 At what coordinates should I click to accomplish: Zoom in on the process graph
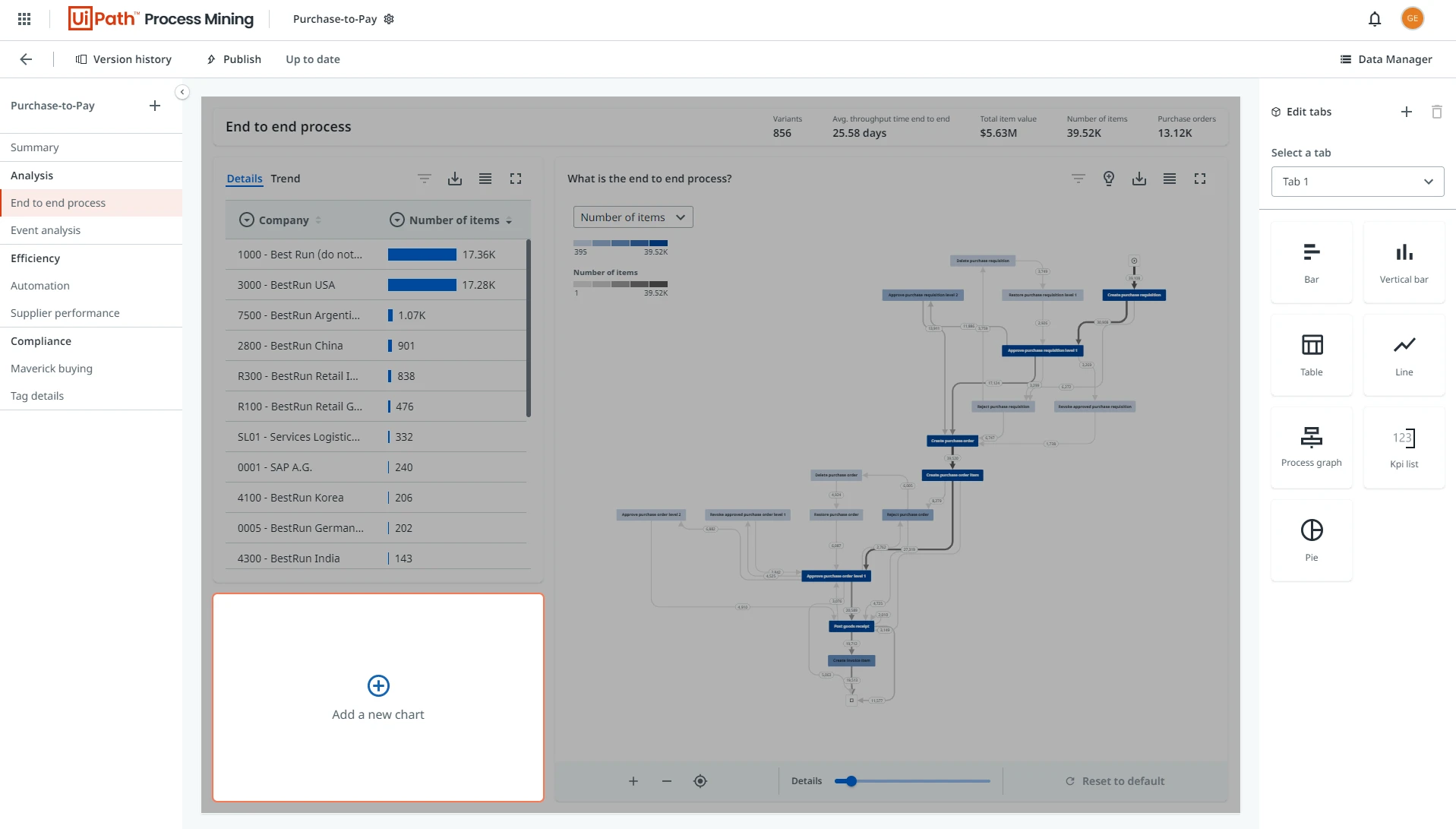(x=633, y=781)
